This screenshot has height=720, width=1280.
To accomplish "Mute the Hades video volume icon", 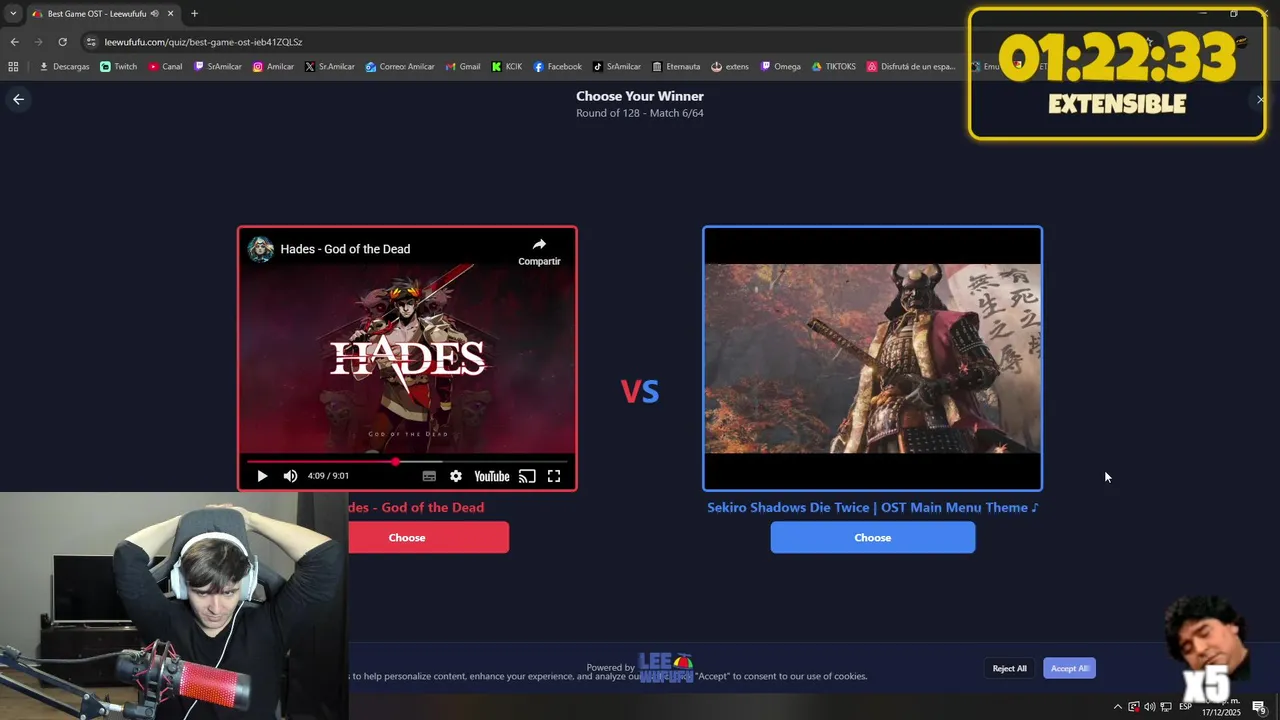I will [290, 476].
